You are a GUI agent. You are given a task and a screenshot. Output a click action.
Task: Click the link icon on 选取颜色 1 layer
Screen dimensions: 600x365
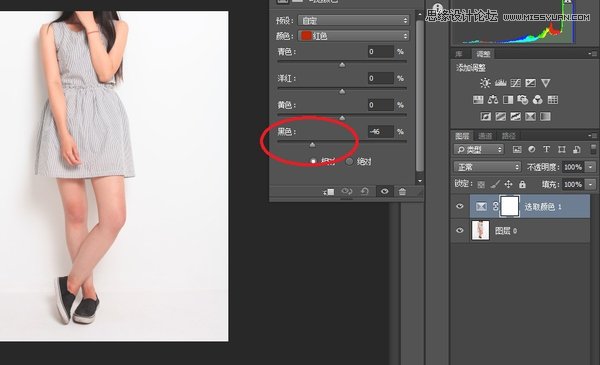click(x=495, y=207)
